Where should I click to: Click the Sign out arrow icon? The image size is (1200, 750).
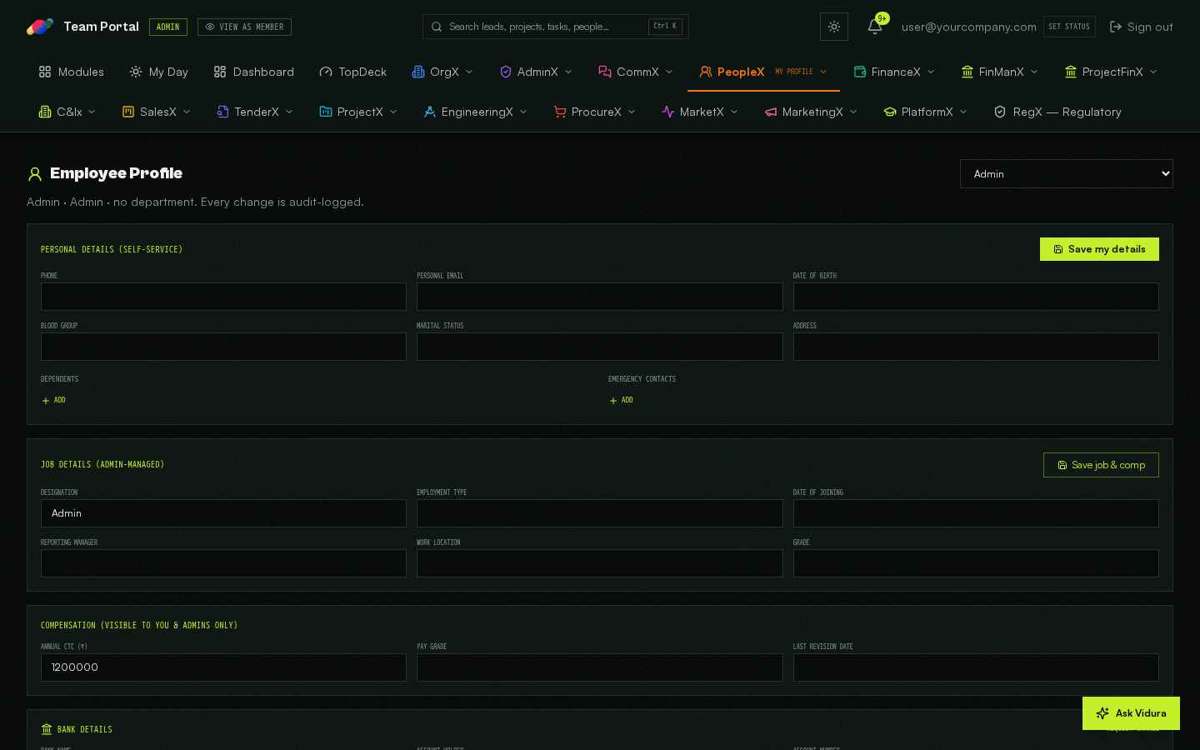(x=1116, y=27)
